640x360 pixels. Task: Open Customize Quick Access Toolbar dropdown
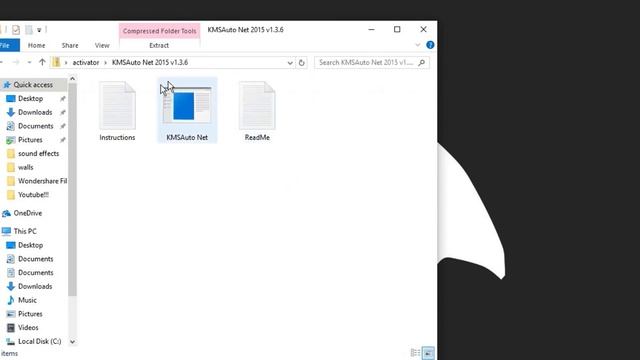point(39,30)
